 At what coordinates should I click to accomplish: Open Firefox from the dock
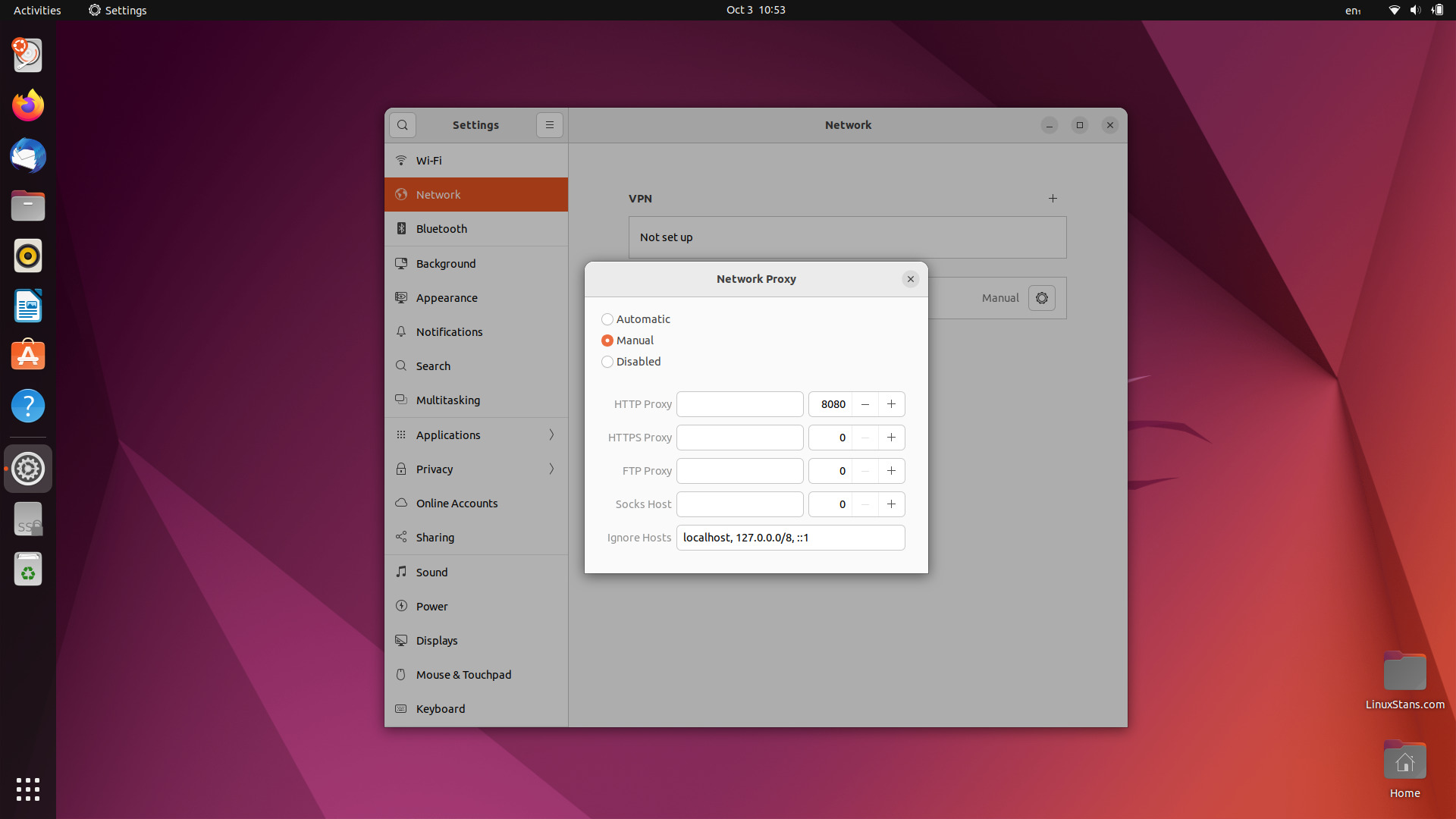(28, 105)
